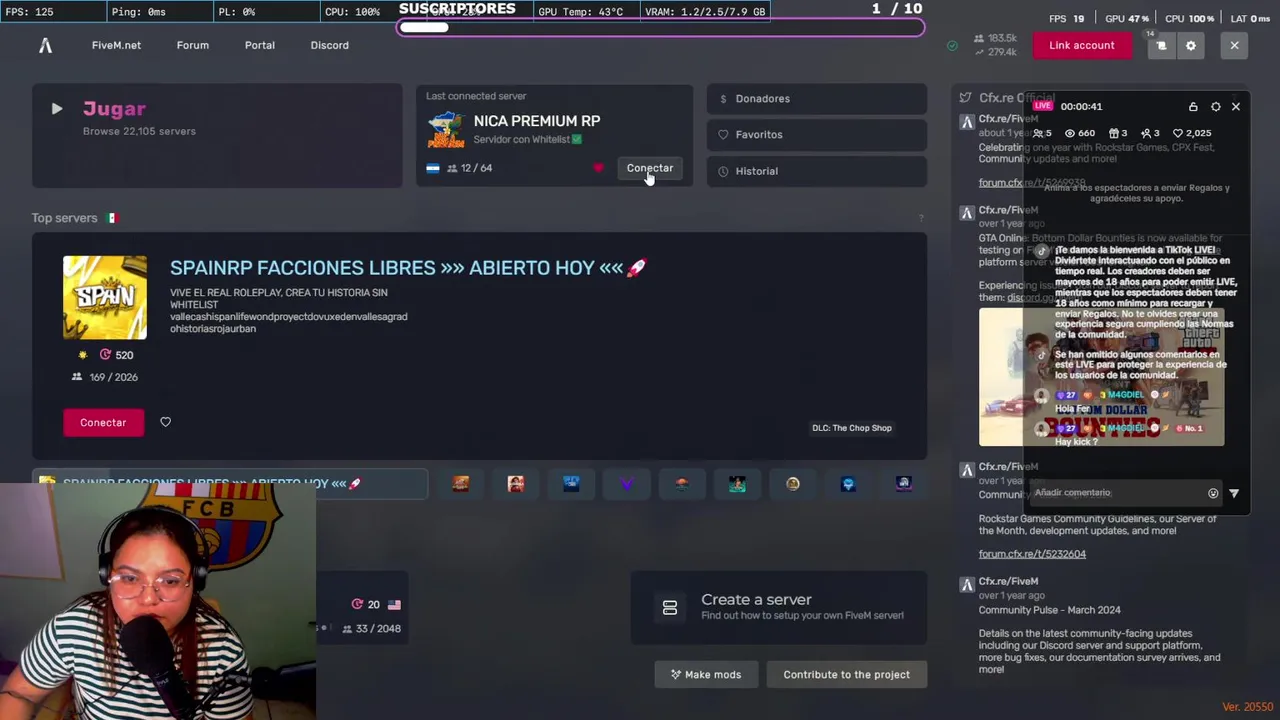Toggle favorite heart on SPAINRP server

(x=166, y=422)
